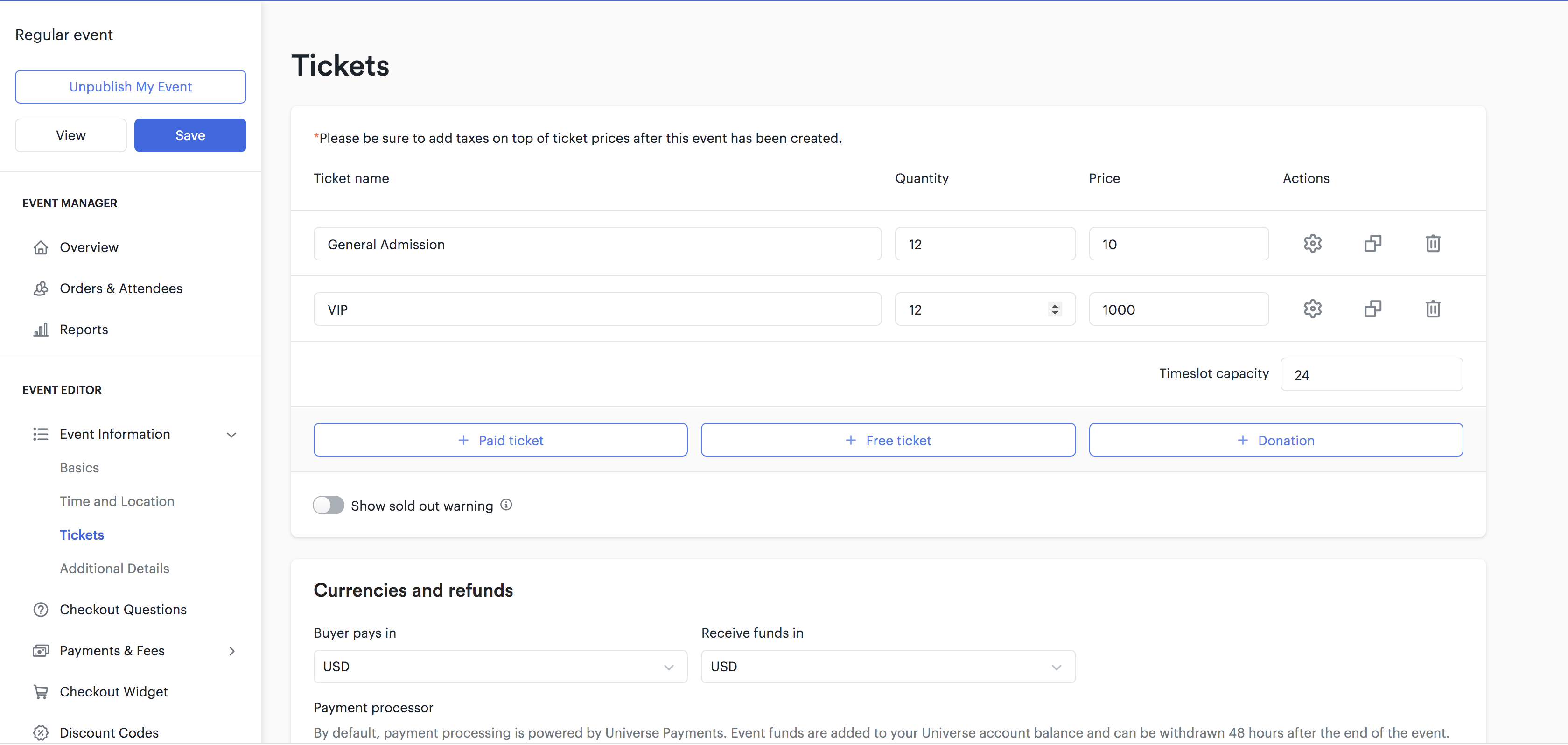1568x745 pixels.
Task: Open Receive funds in currency dropdown
Action: [888, 667]
